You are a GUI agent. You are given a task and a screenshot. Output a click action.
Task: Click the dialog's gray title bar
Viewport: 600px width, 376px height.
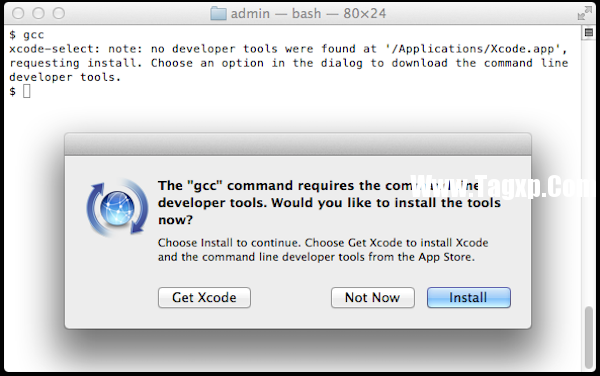[298, 144]
